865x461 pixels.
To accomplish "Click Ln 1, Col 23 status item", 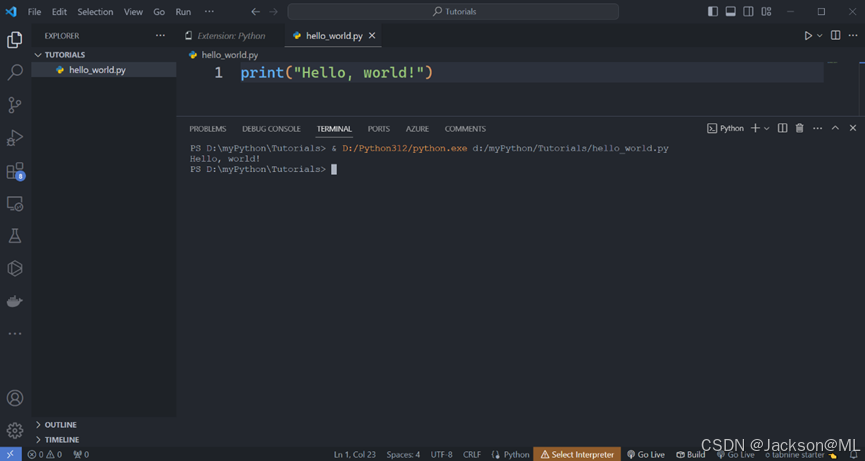I will point(355,454).
